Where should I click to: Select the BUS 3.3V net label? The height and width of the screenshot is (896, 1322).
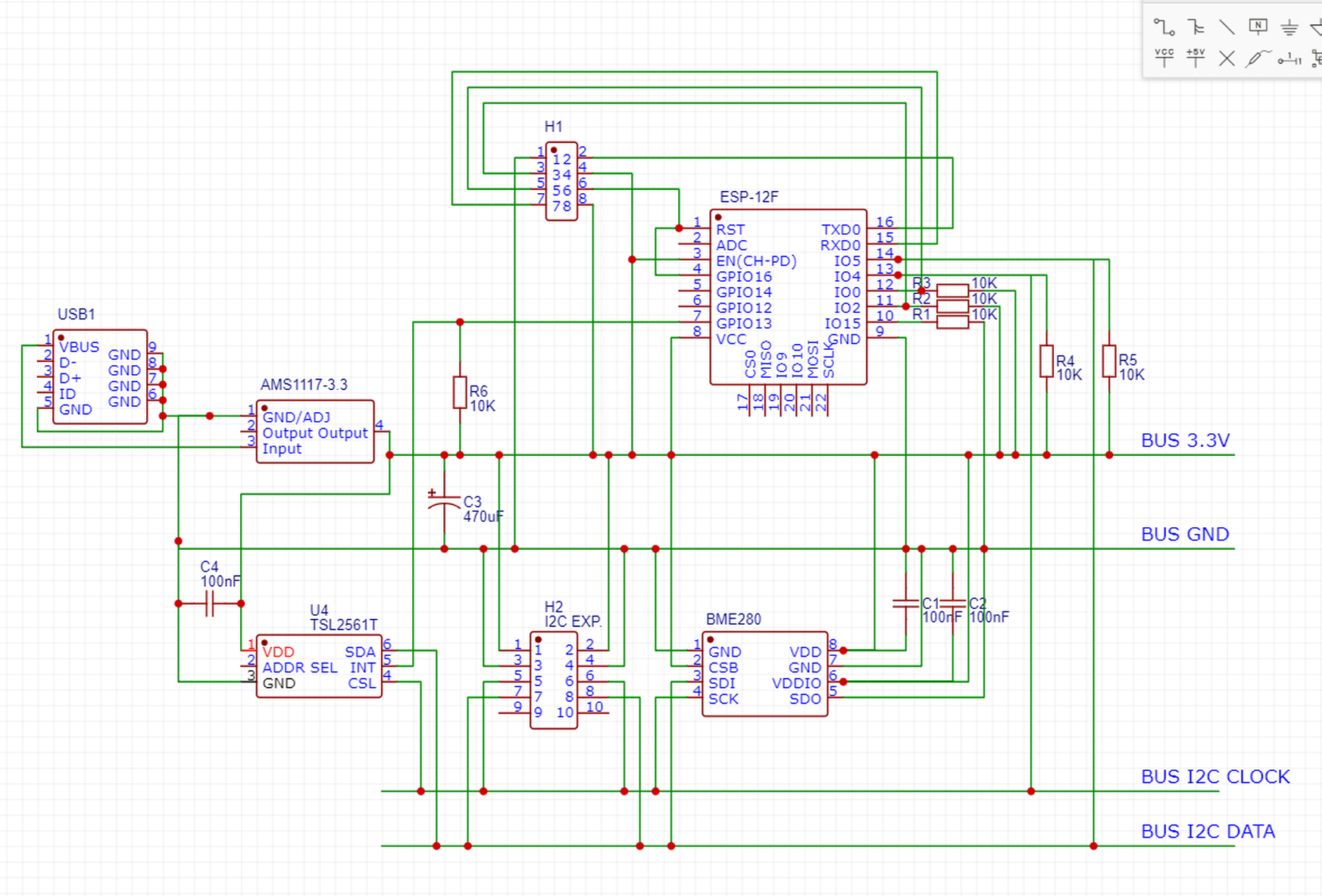pyautogui.click(x=1186, y=439)
